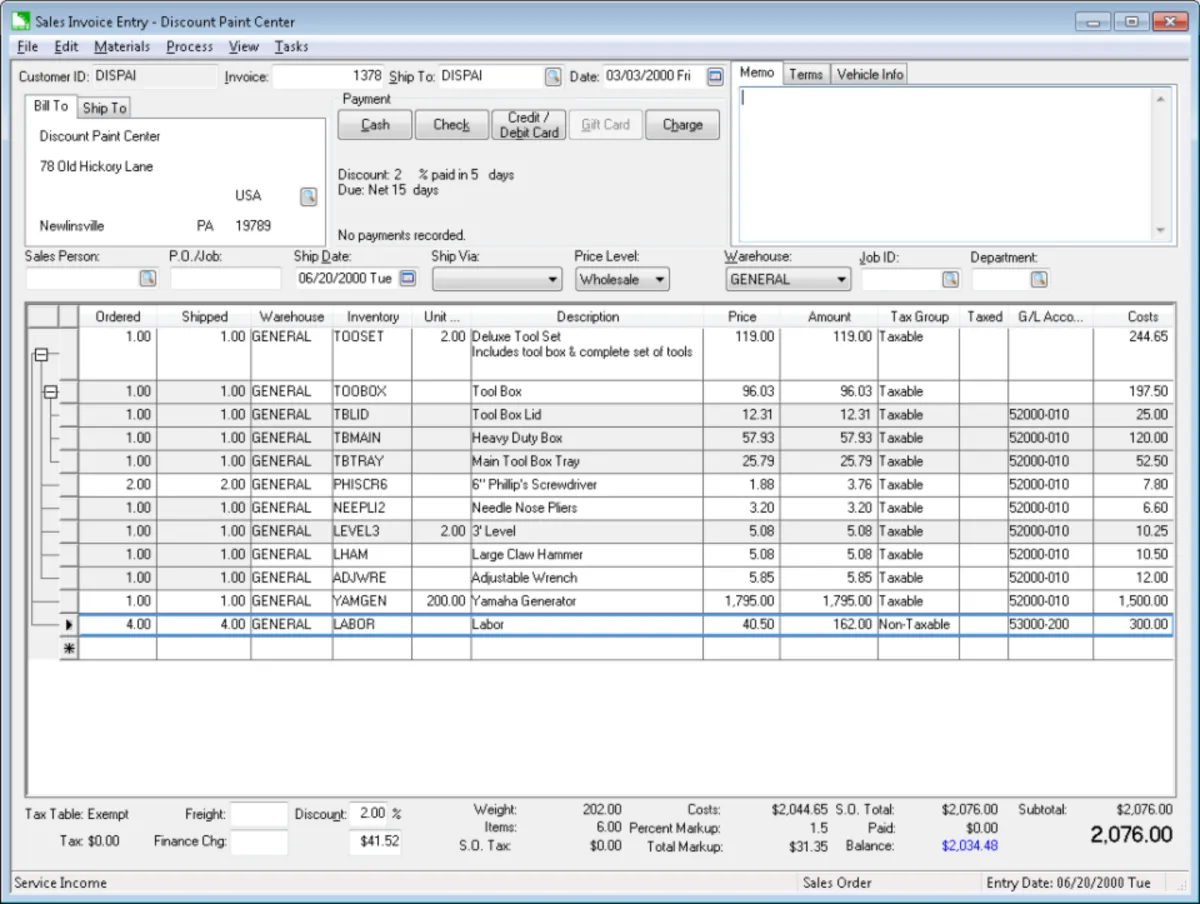Open the Ship Via dropdown

553,280
